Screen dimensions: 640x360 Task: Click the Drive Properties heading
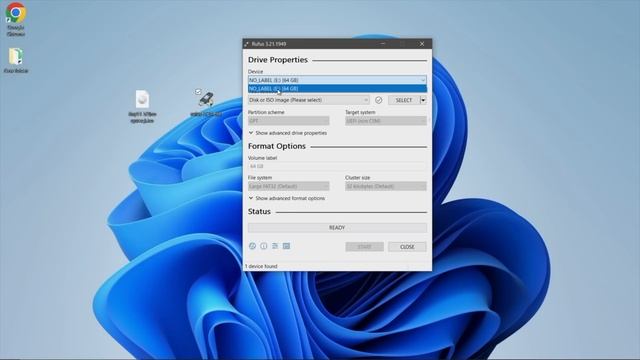pyautogui.click(x=278, y=60)
